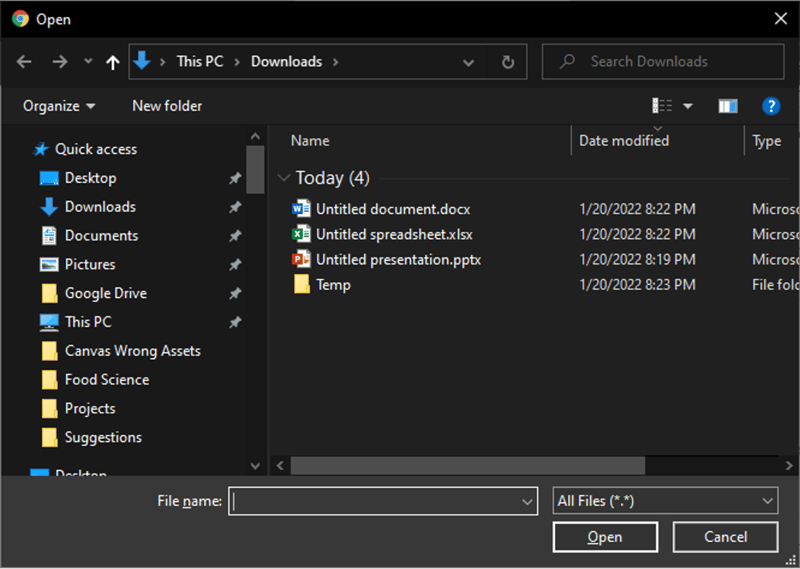Select Downloads in the address path
This screenshot has width=800, height=569.
tap(286, 62)
